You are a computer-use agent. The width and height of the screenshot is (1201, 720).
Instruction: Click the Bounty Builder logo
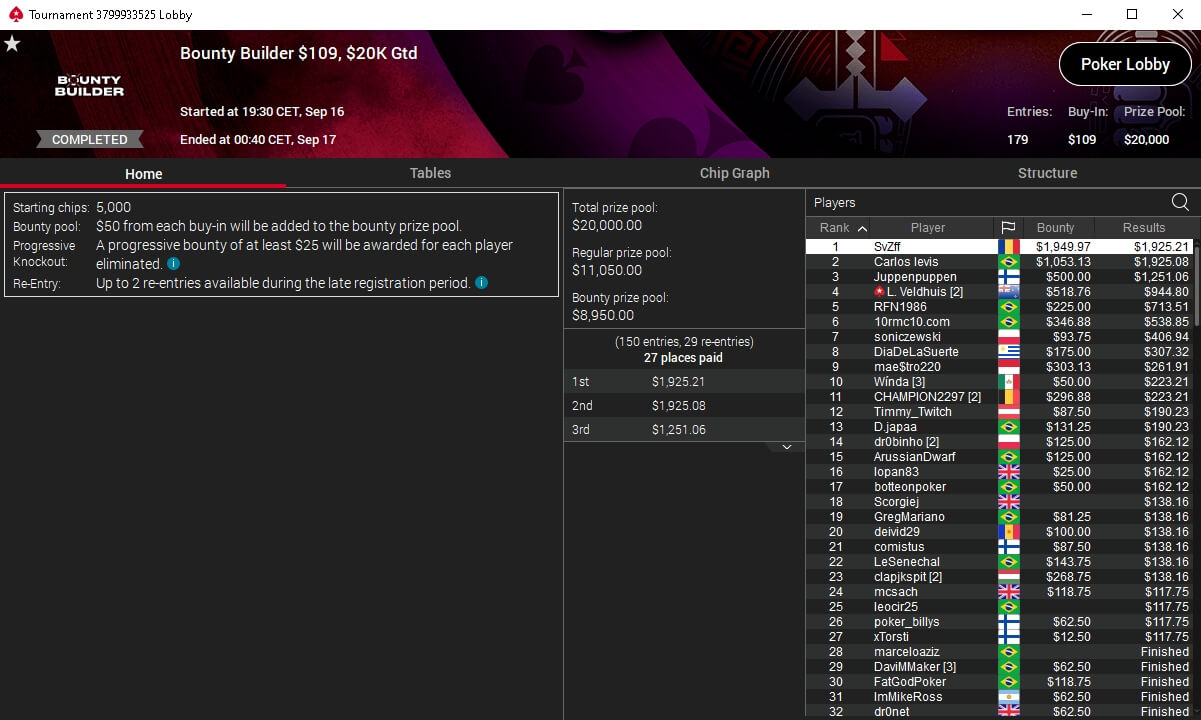coord(89,86)
